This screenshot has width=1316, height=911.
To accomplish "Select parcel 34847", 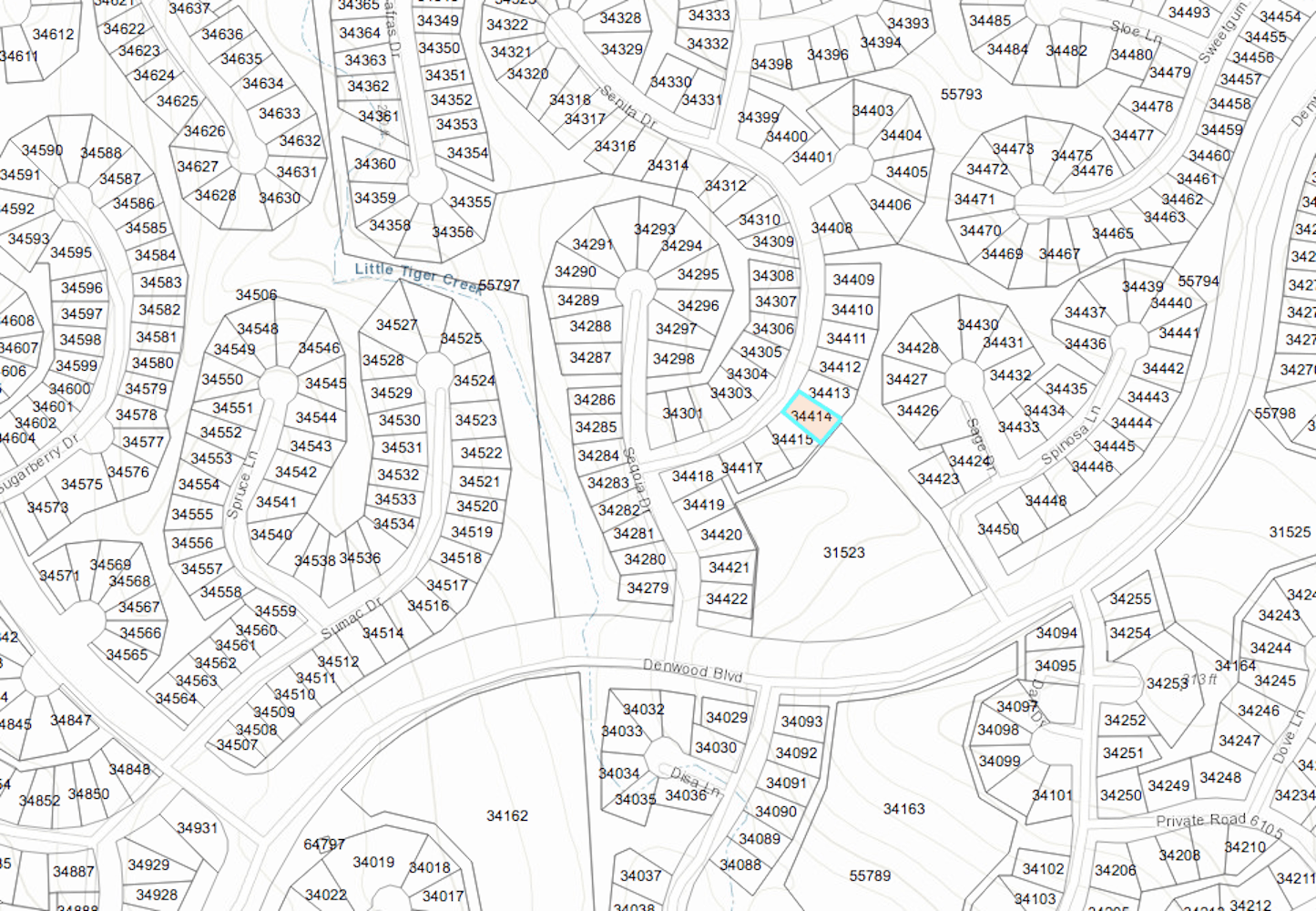I will [x=71, y=720].
